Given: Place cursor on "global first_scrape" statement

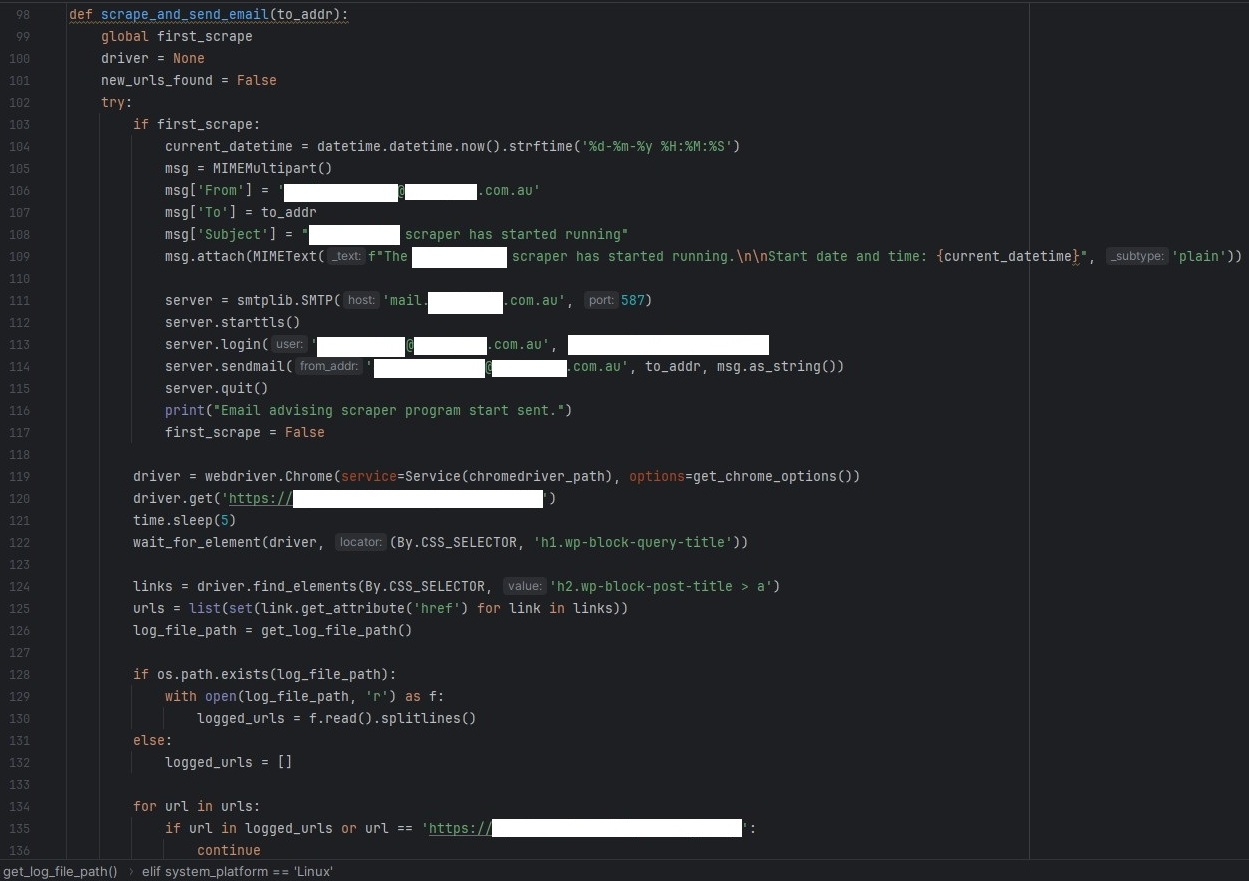Looking at the screenshot, I should [176, 36].
